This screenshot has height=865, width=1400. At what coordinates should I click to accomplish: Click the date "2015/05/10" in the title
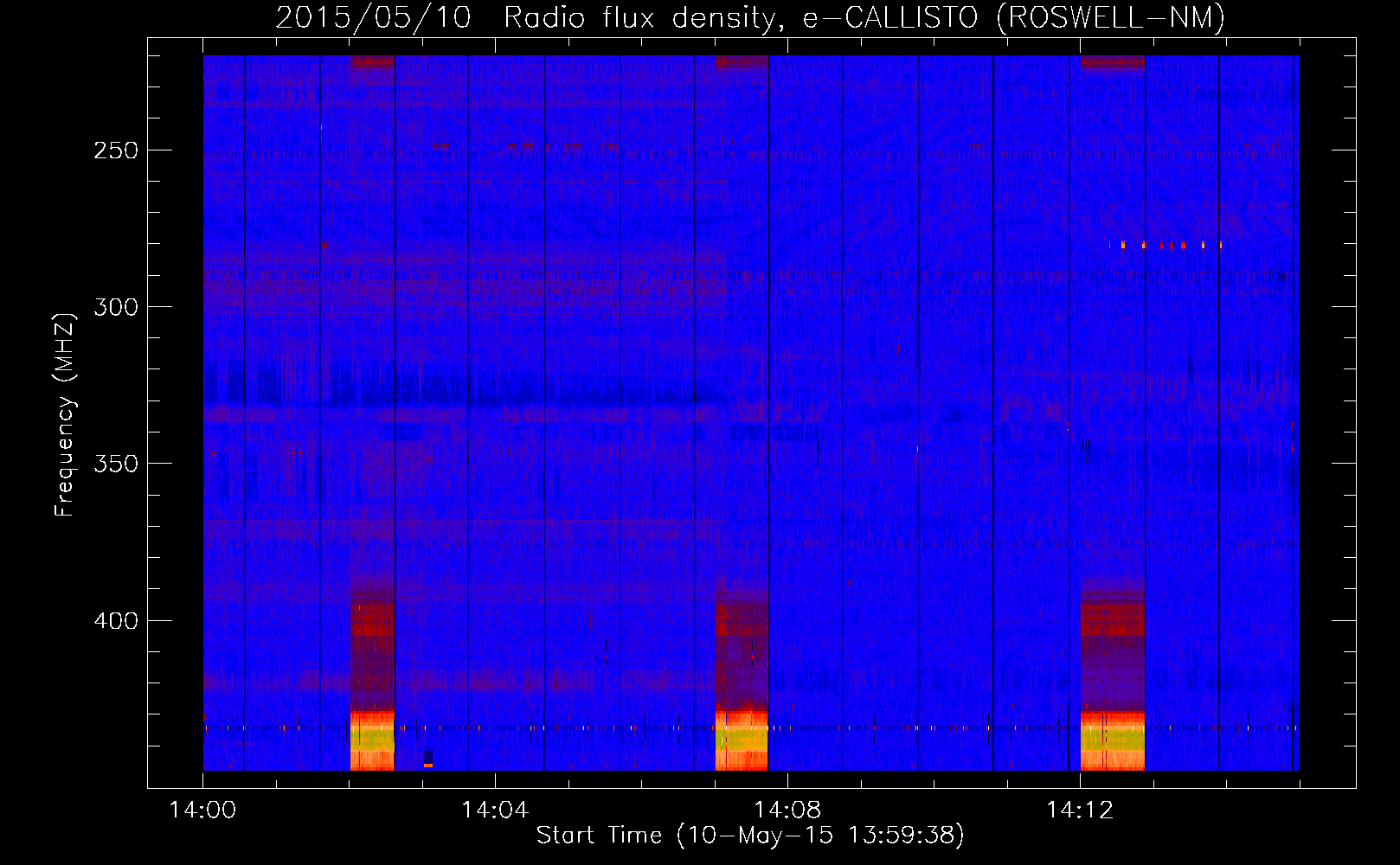tap(374, 17)
